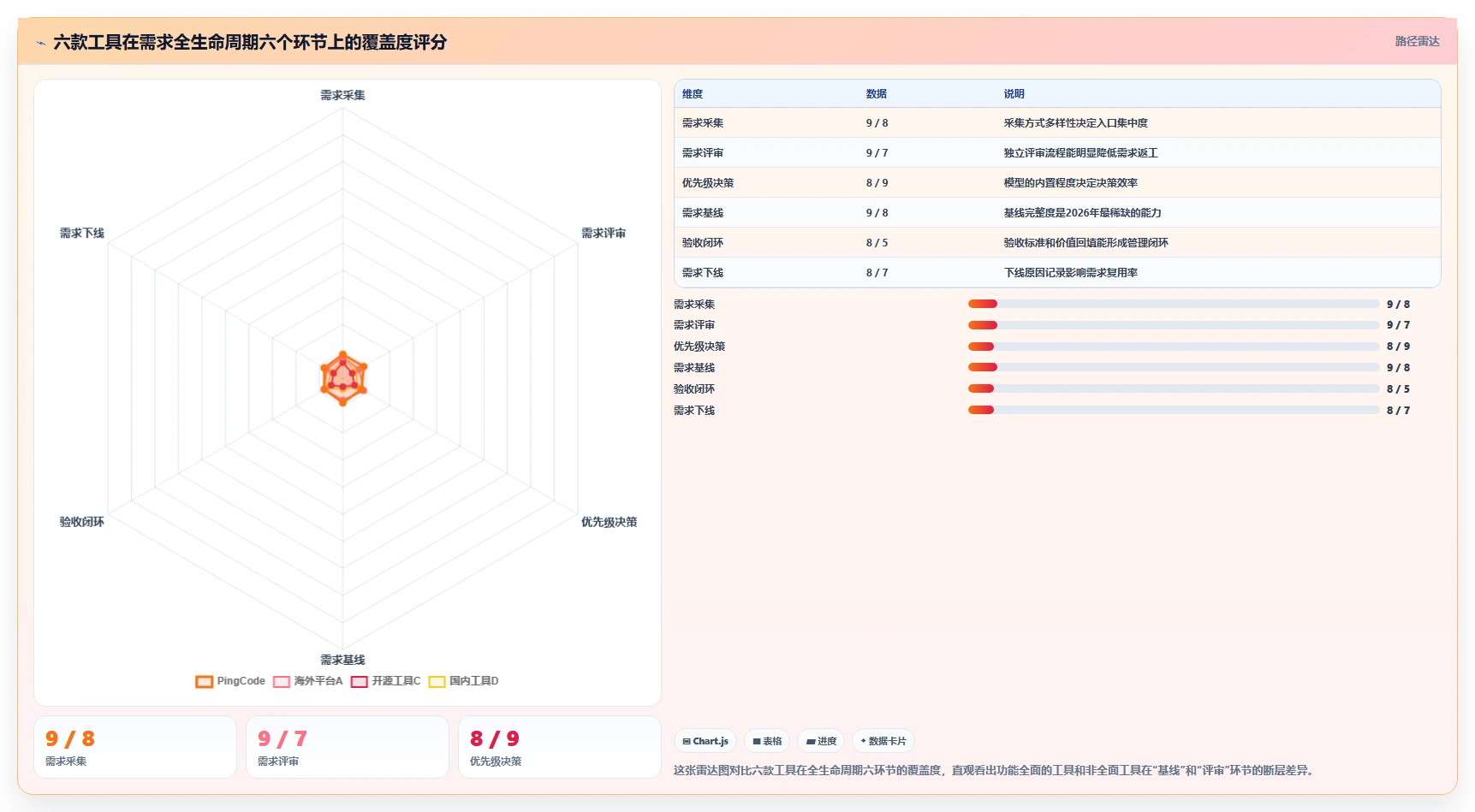Click 8 / 5 in the table's 验收闭环 row
Viewport: 1475px width, 812px height.
877,243
